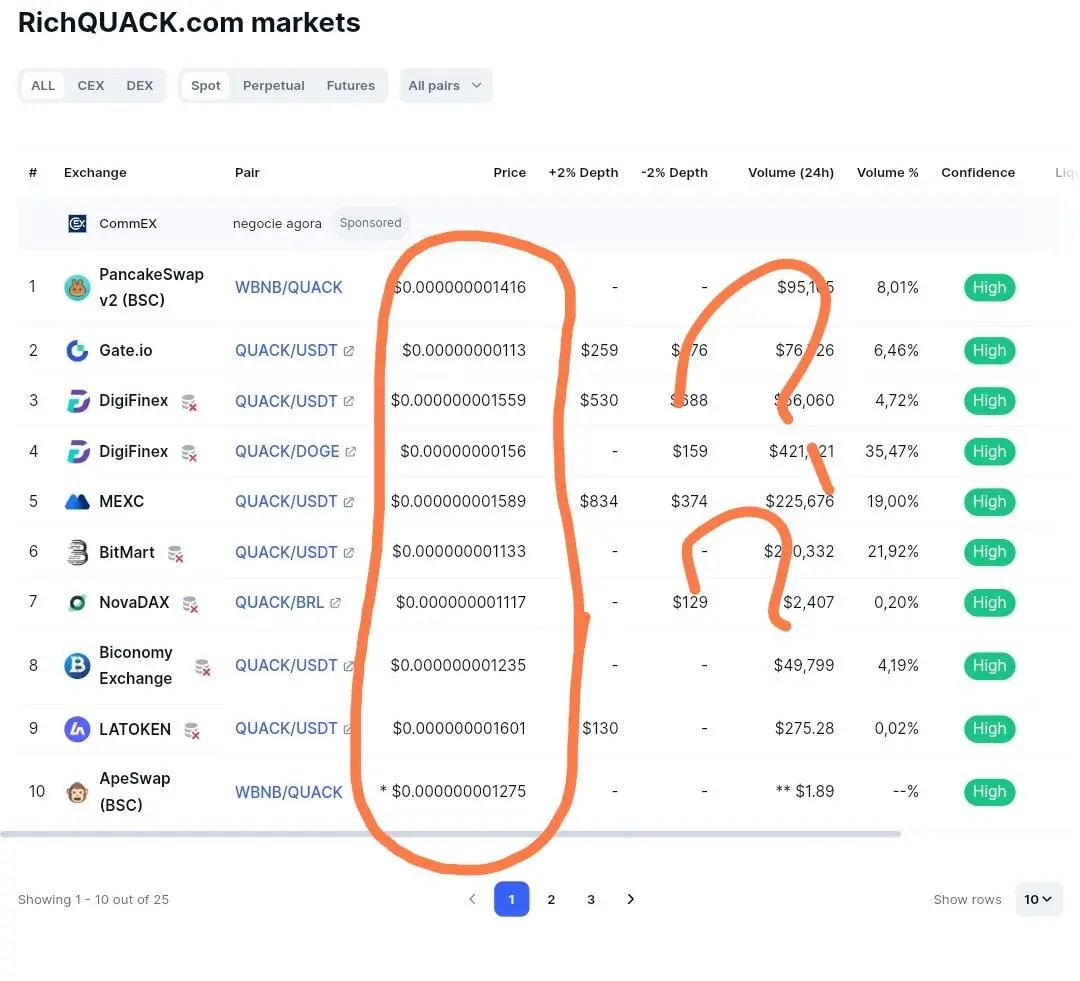Open QUACK/USDT pair on Gate.io
The image size is (1080, 981).
click(286, 351)
